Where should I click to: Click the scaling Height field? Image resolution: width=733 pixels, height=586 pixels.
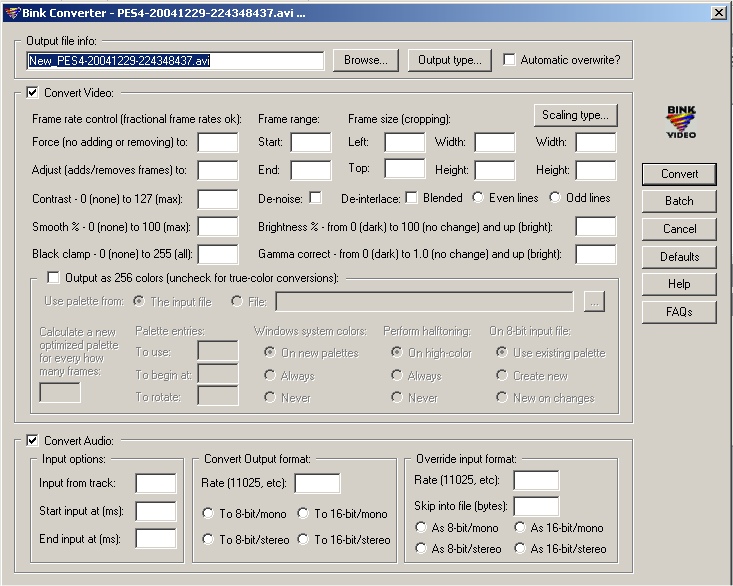tap(596, 170)
